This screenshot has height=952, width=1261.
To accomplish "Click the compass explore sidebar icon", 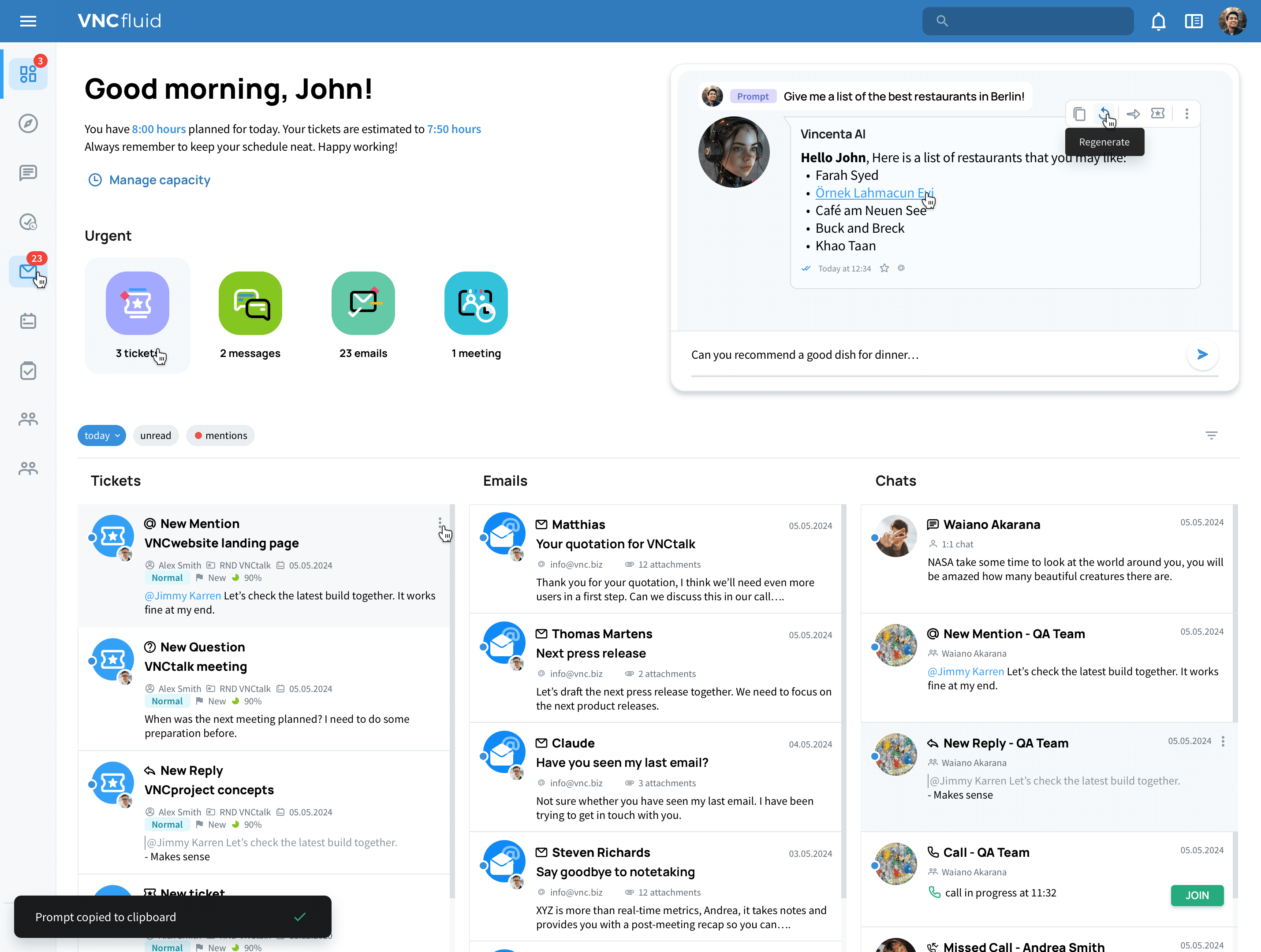I will tap(28, 123).
